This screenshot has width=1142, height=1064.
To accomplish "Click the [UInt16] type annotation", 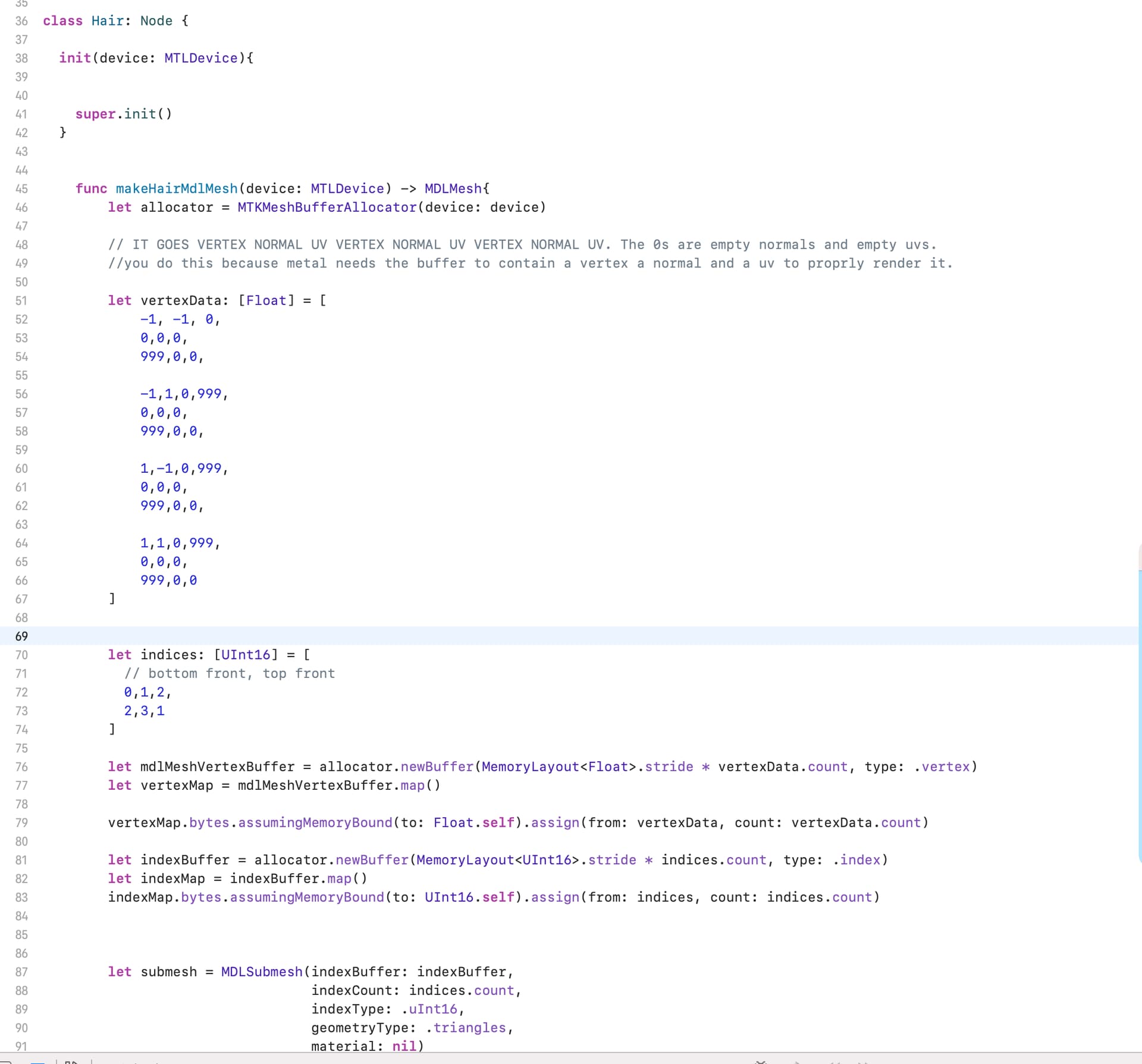I will pos(246,655).
